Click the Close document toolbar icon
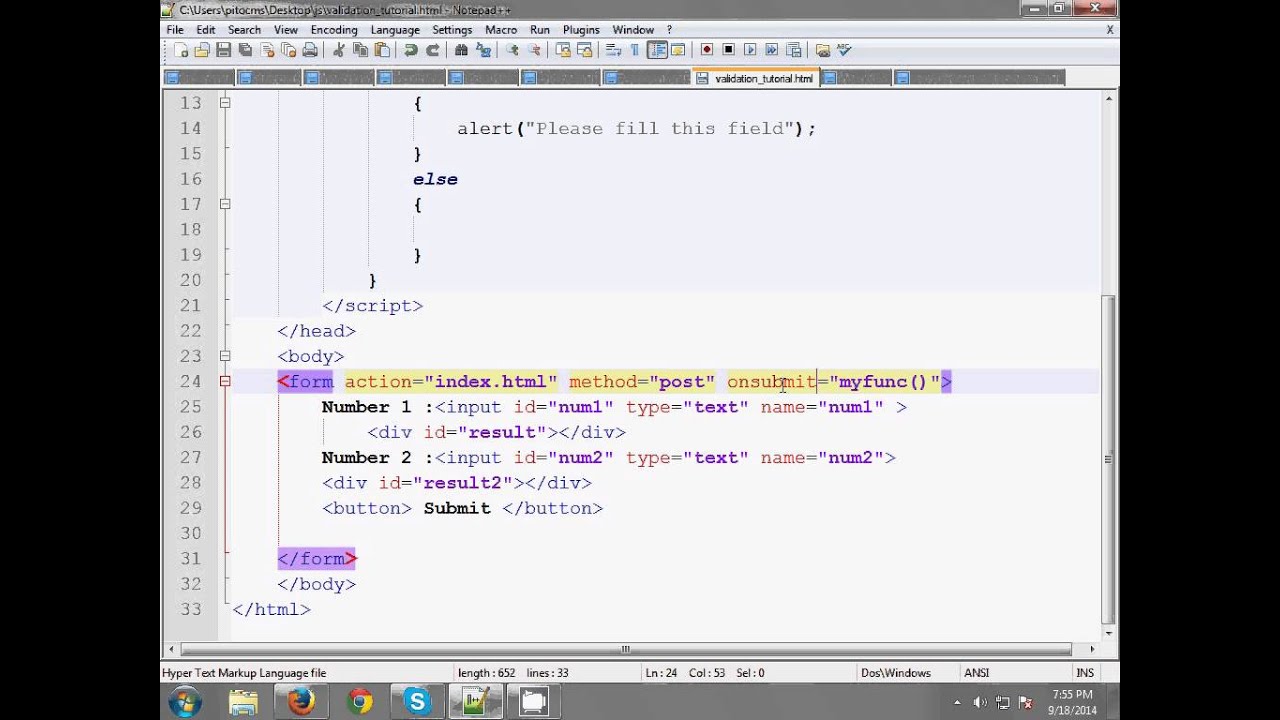This screenshot has height=720, width=1280. [x=267, y=50]
